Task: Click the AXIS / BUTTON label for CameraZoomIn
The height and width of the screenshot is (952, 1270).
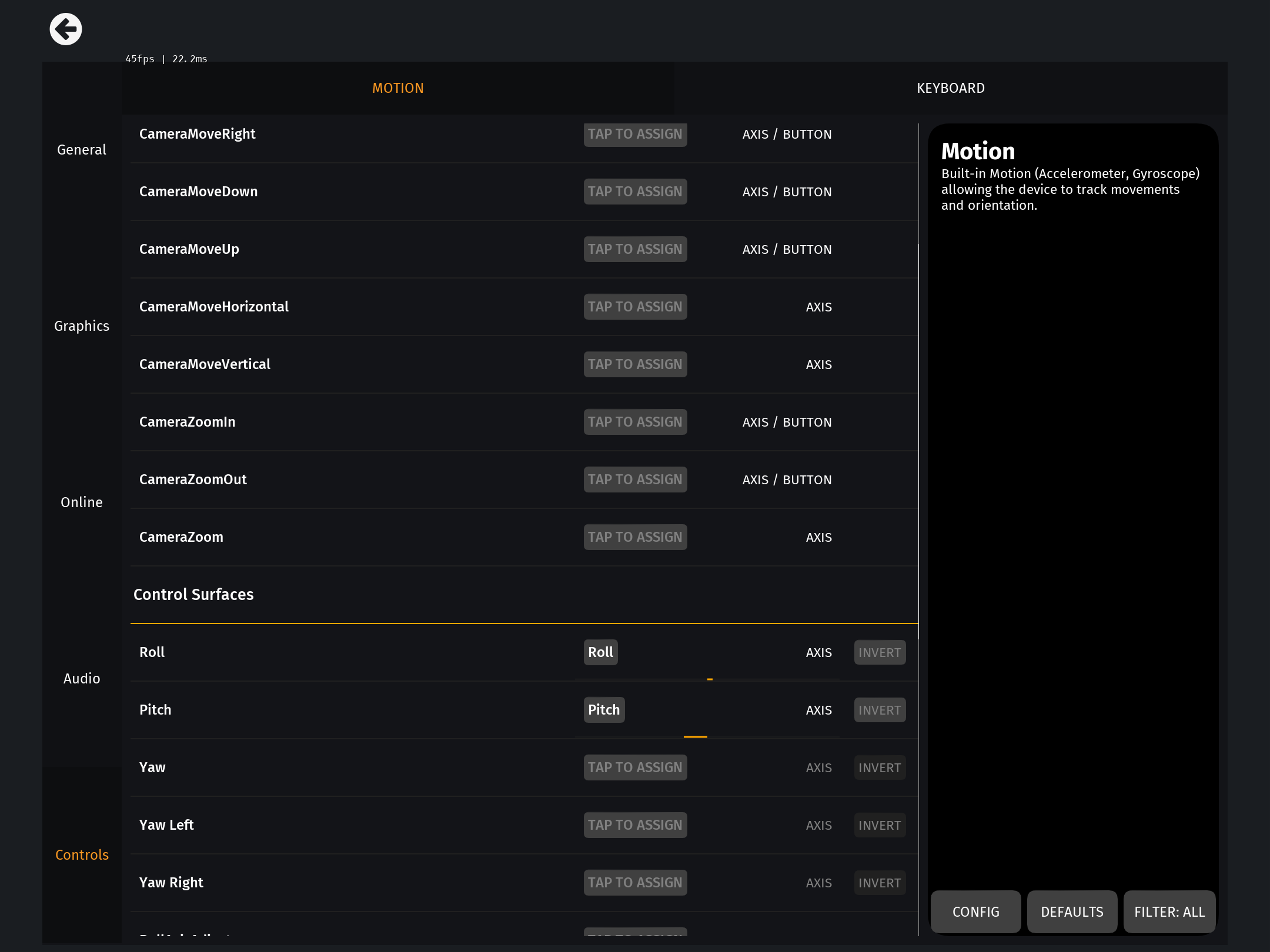Action: [x=787, y=422]
